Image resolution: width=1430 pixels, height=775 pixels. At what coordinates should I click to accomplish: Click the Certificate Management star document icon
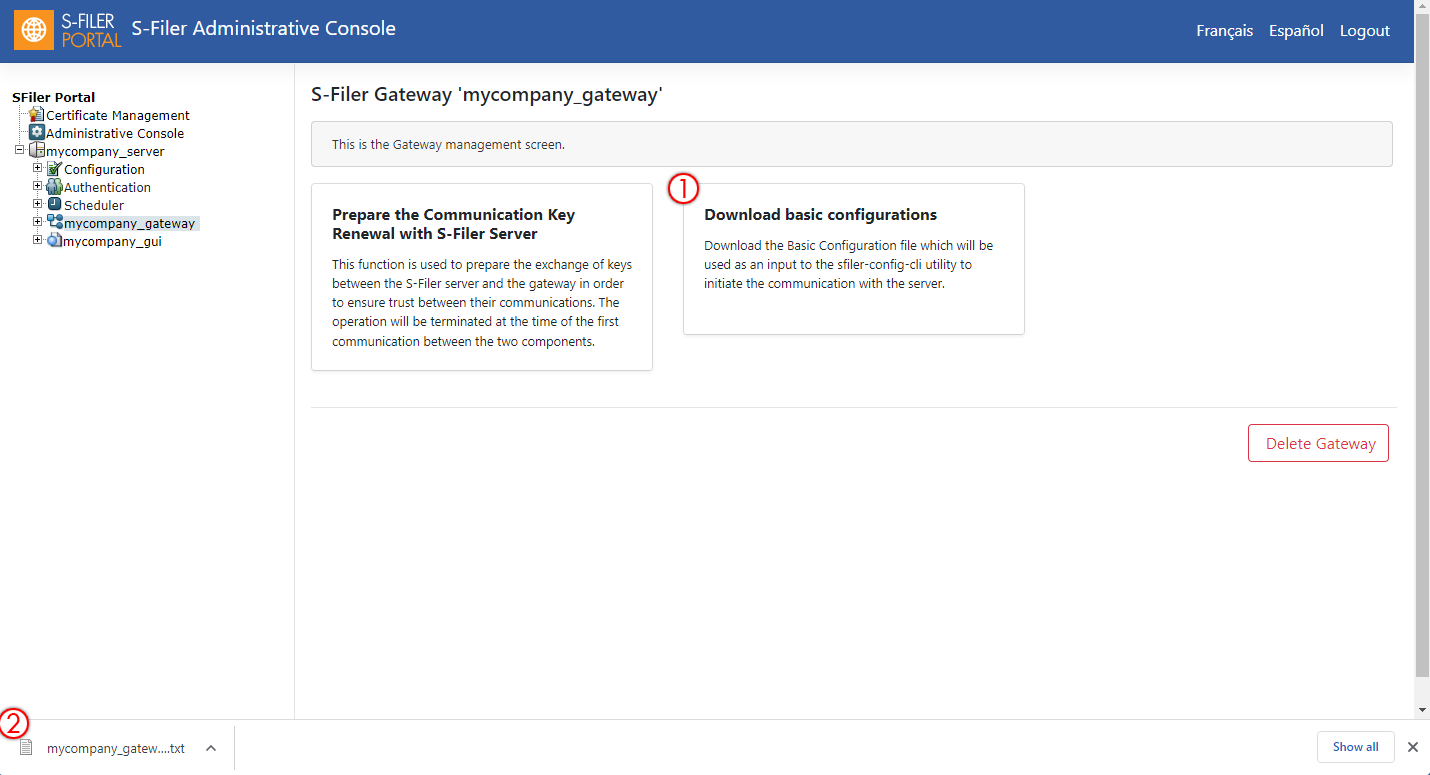(x=37, y=115)
